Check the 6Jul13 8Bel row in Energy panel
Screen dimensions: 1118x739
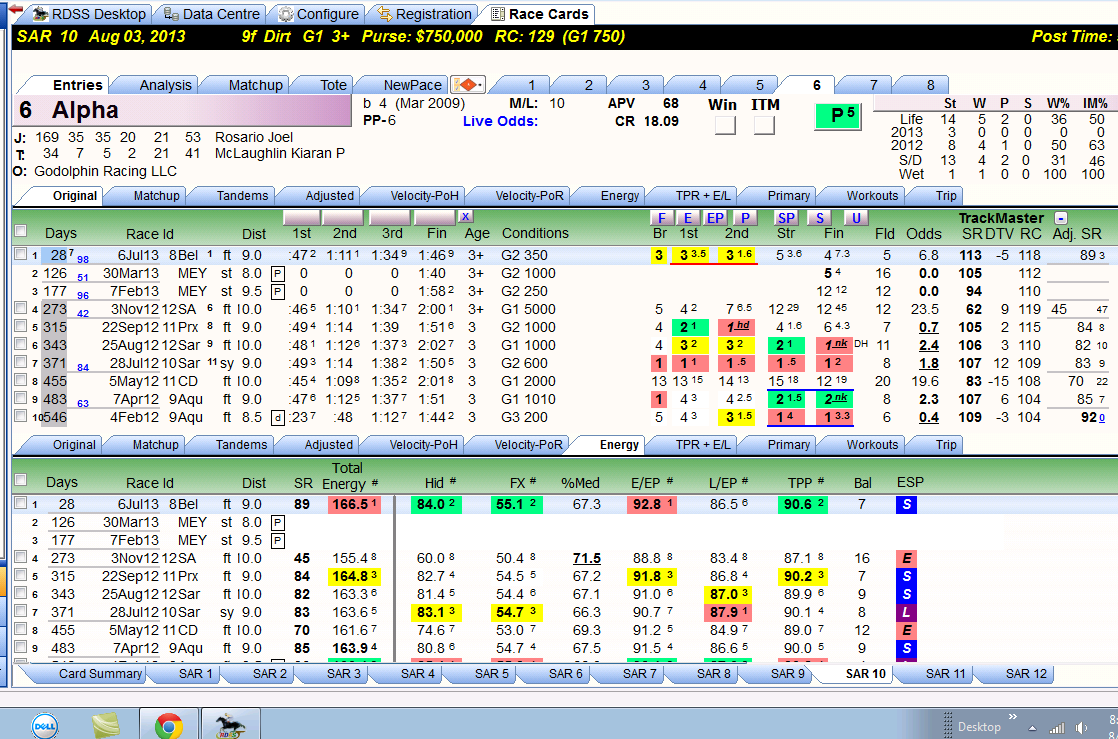[x=21, y=503]
